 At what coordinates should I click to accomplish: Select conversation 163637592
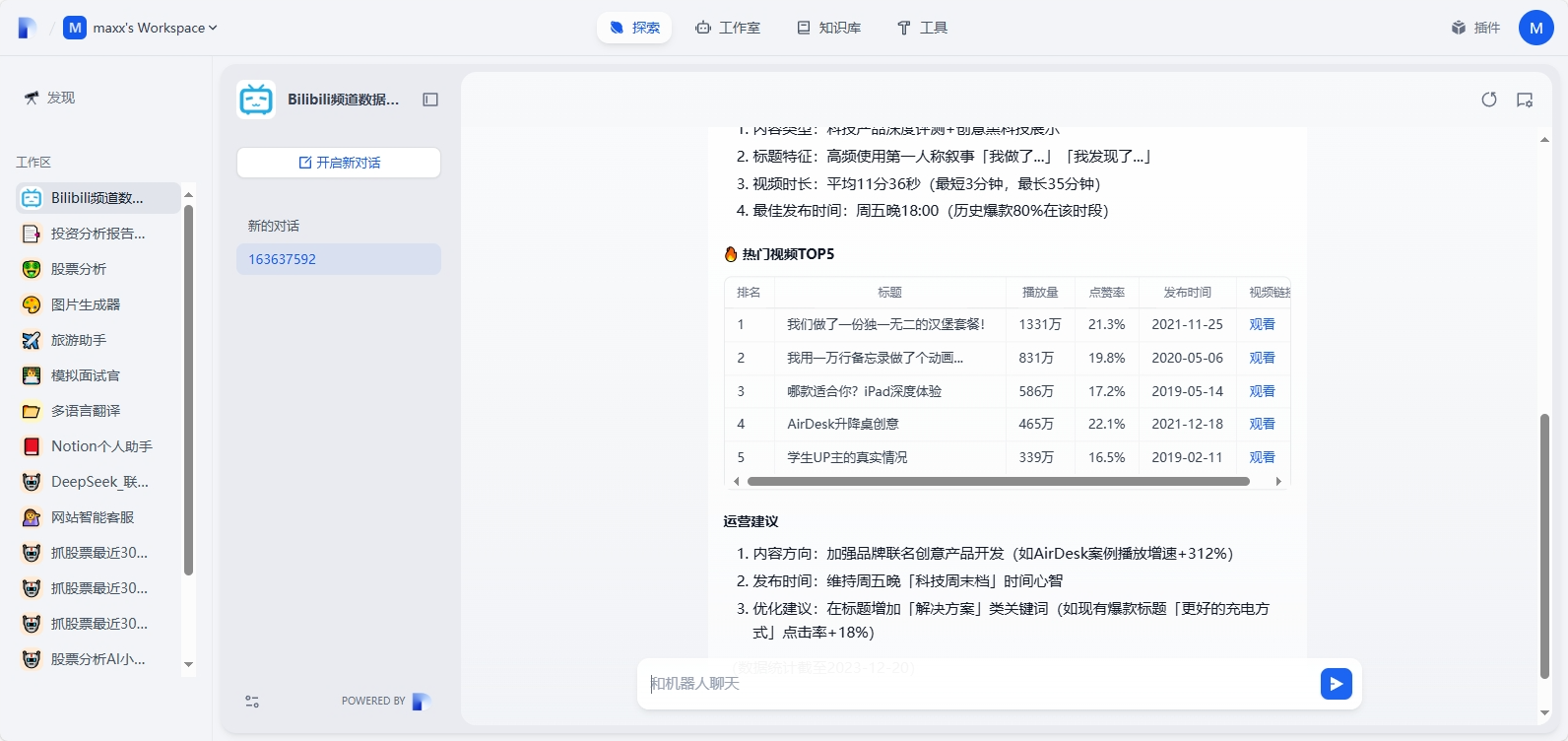pyautogui.click(x=339, y=259)
